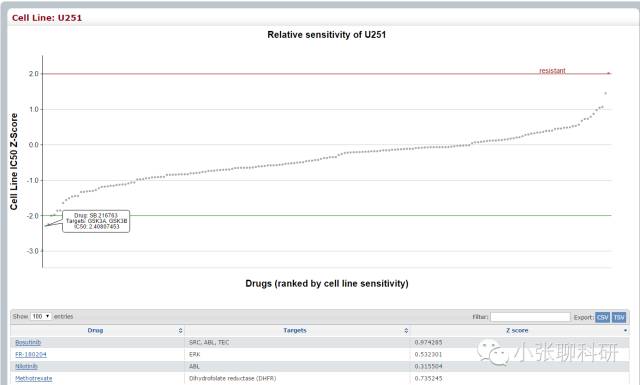This screenshot has height=385, width=640.
Task: Click the Z score column sort arrow
Action: 625,330
